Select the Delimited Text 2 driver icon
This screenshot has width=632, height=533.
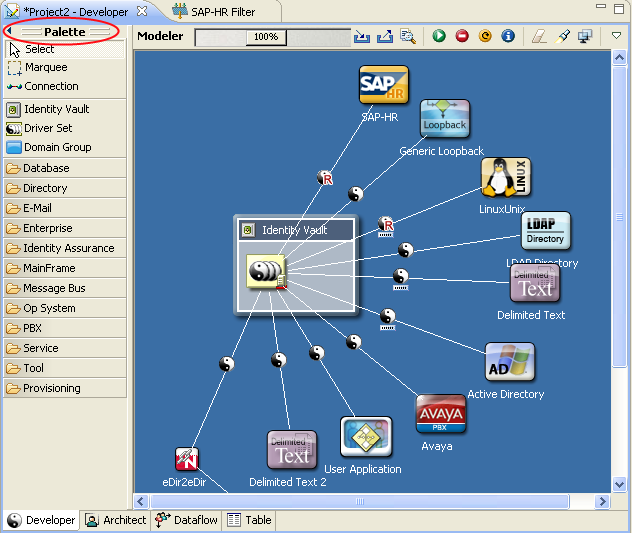click(292, 450)
